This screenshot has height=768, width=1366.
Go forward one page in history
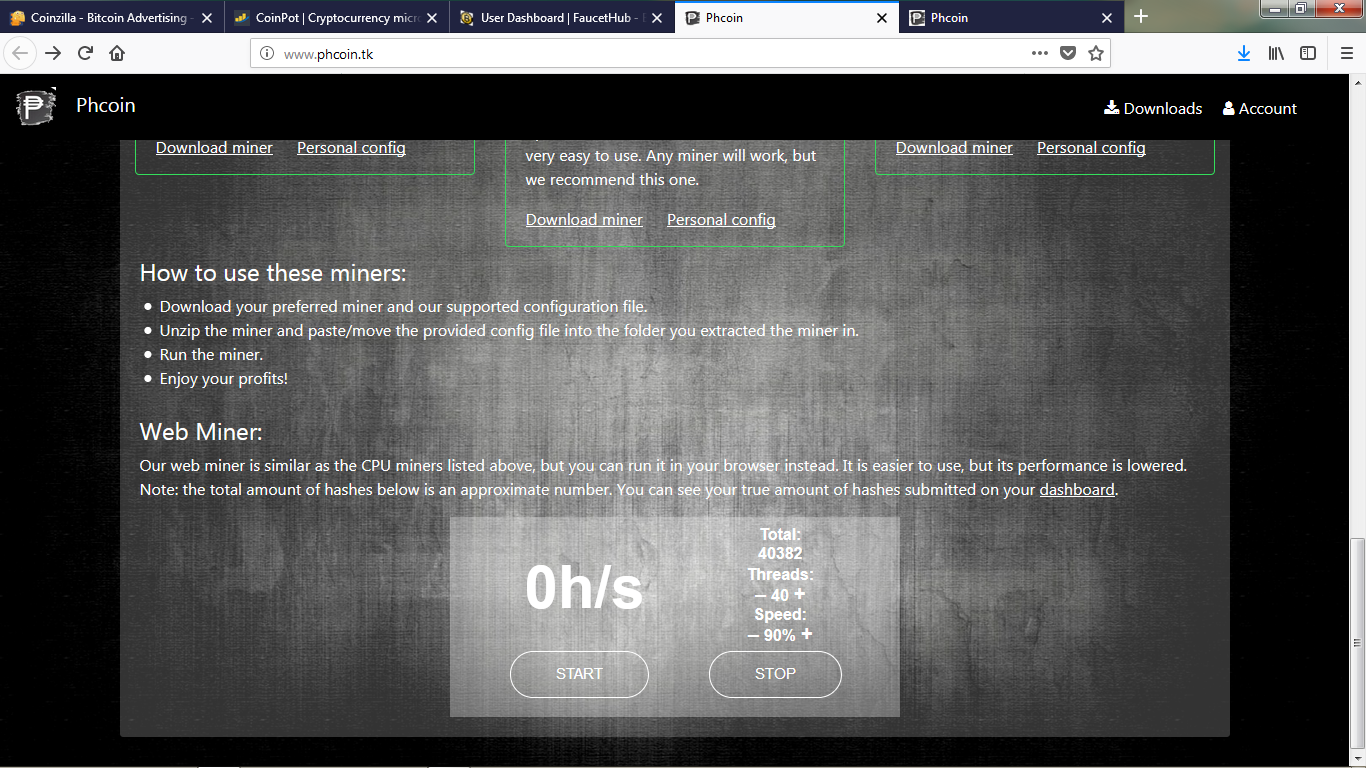53,54
